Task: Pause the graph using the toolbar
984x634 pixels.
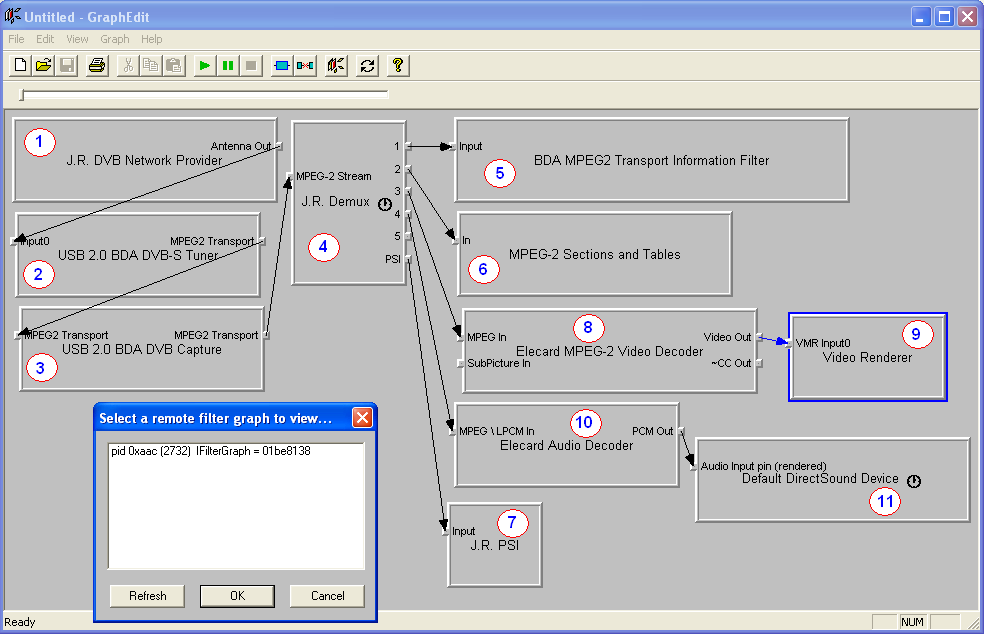Action: click(x=227, y=65)
